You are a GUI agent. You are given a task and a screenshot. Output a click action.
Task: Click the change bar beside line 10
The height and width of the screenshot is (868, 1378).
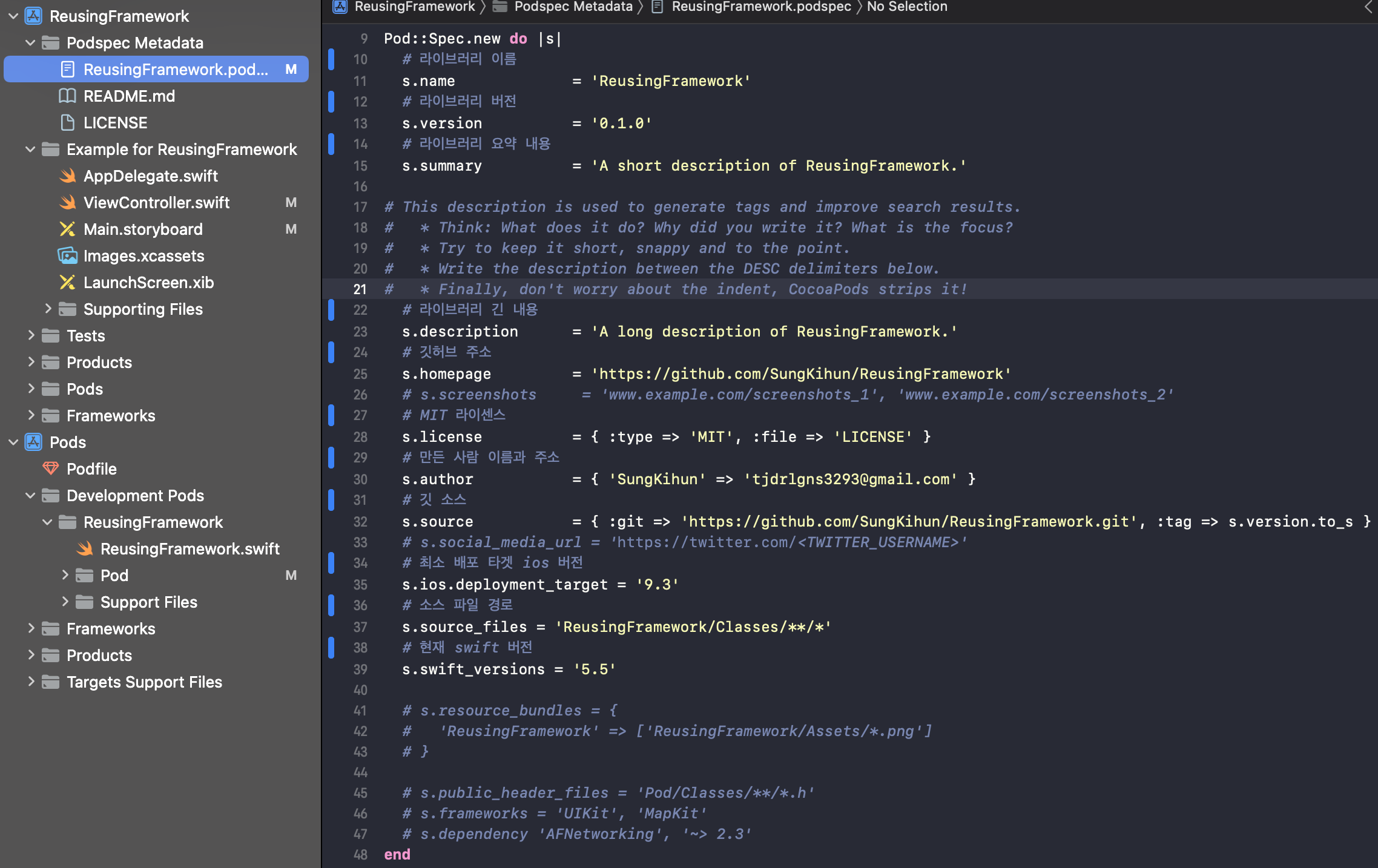click(331, 59)
